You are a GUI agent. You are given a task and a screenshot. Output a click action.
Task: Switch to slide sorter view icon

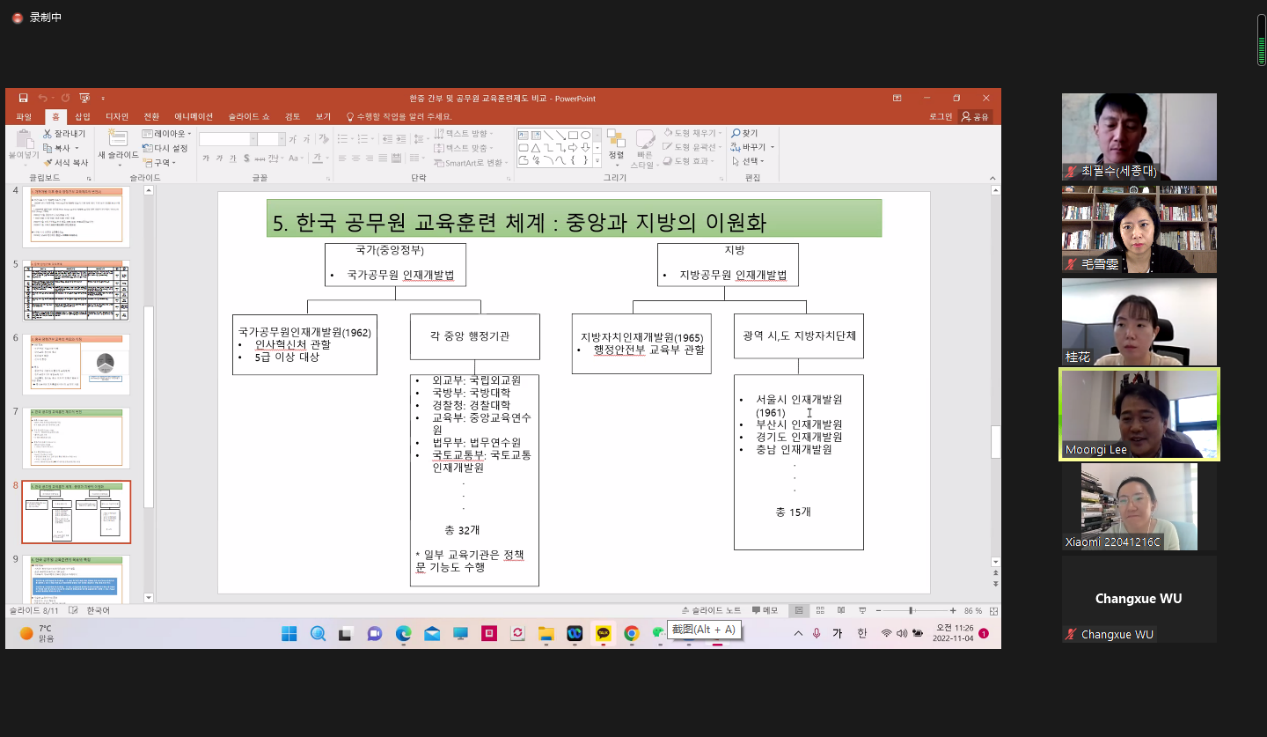pyautogui.click(x=819, y=610)
